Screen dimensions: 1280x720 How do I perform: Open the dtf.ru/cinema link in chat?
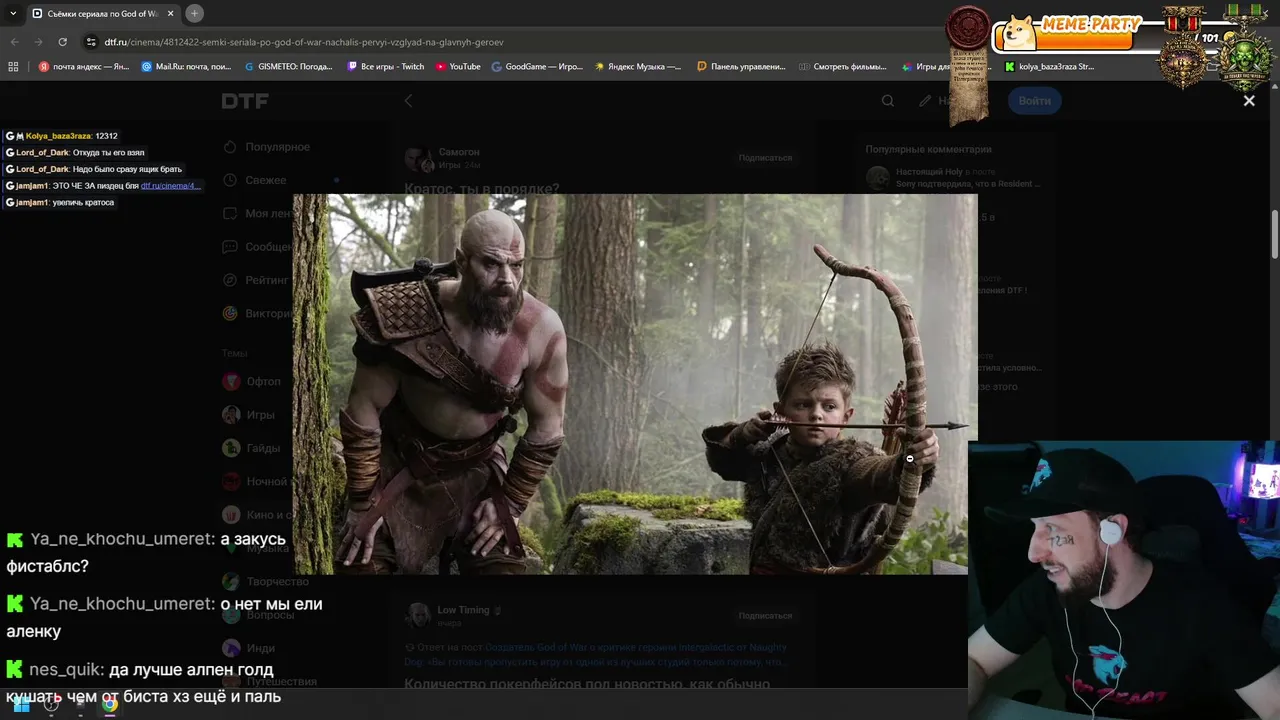pos(171,186)
